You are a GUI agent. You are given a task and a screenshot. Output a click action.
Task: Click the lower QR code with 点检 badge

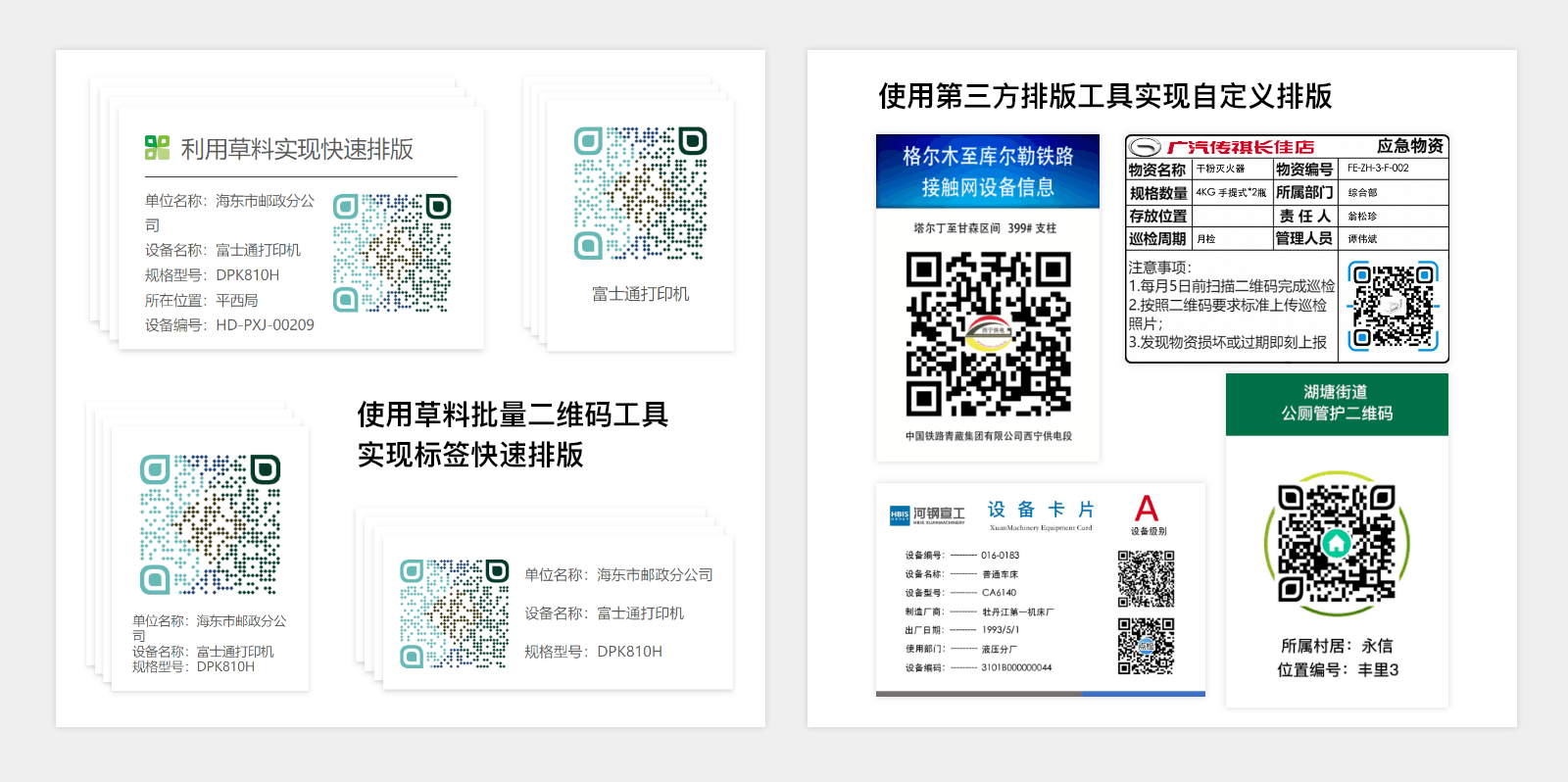1146,646
